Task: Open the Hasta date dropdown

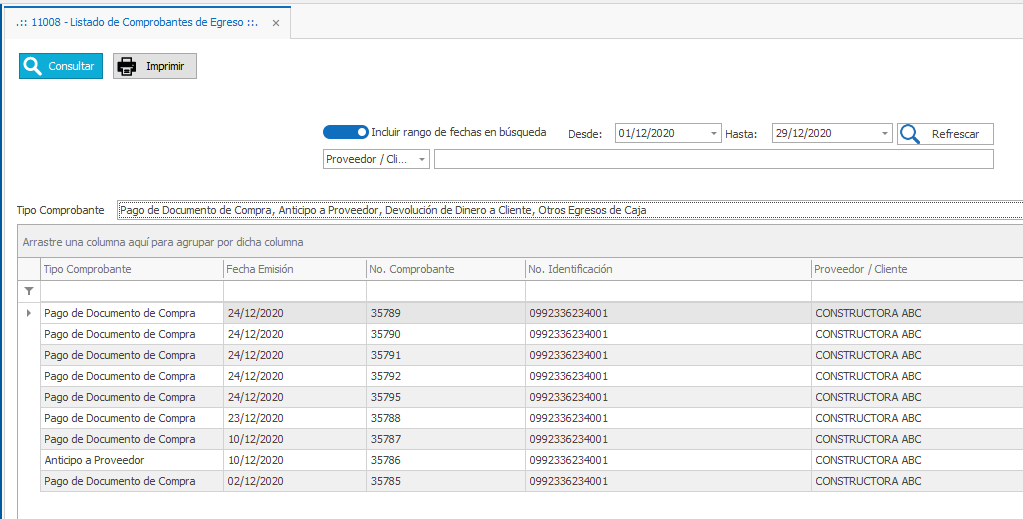Action: click(x=885, y=133)
